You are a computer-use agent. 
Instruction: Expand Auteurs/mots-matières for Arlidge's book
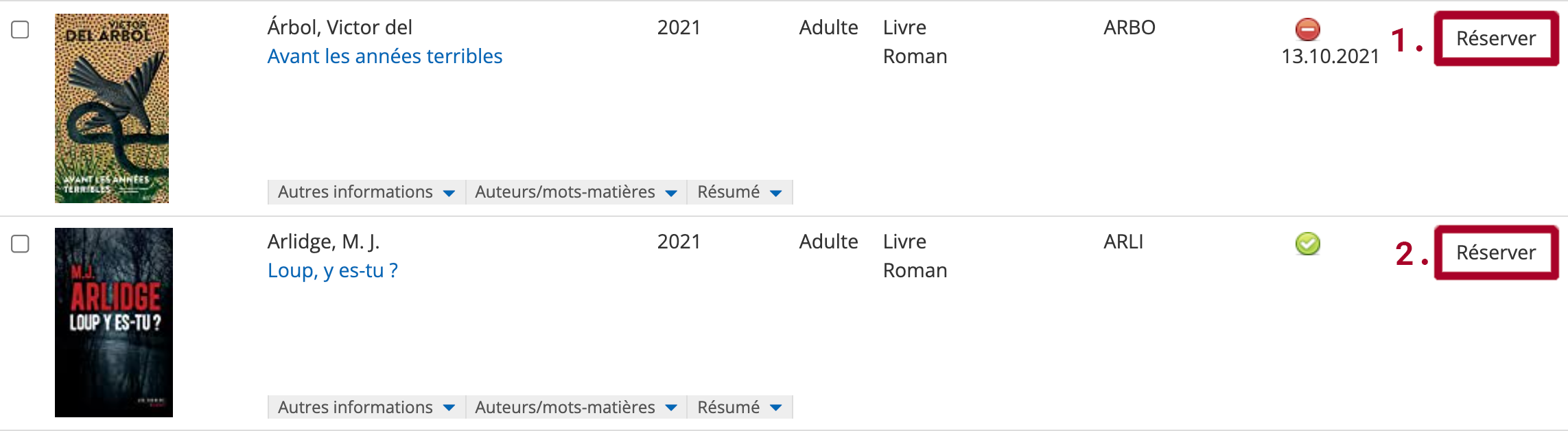click(x=576, y=407)
